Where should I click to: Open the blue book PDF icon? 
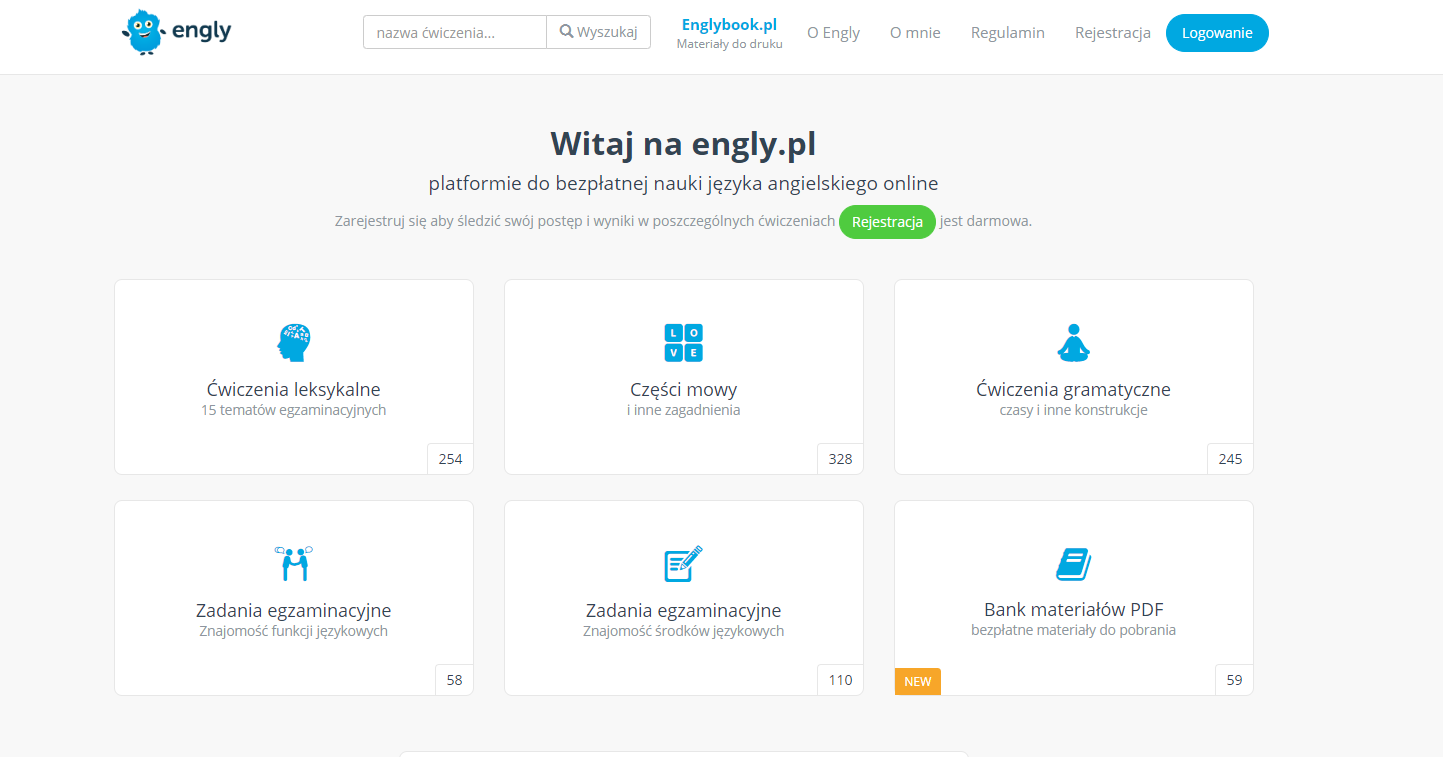coord(1073,564)
